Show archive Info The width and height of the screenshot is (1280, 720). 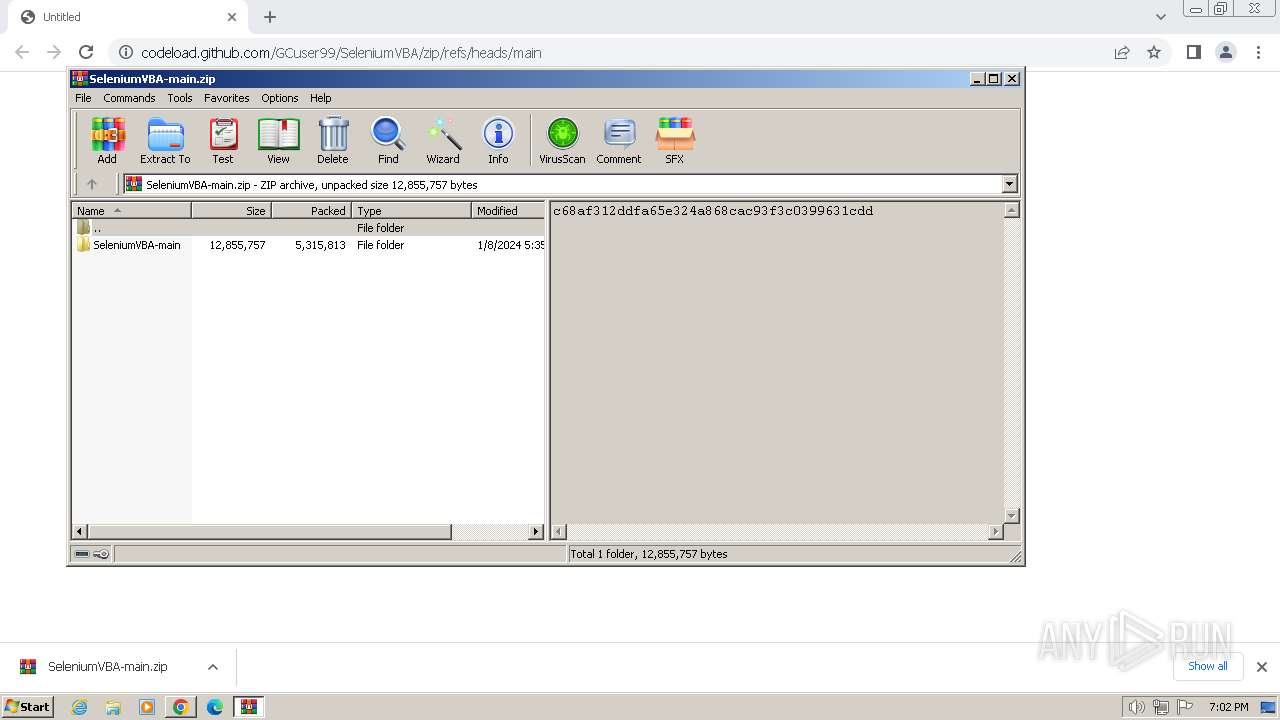point(498,140)
